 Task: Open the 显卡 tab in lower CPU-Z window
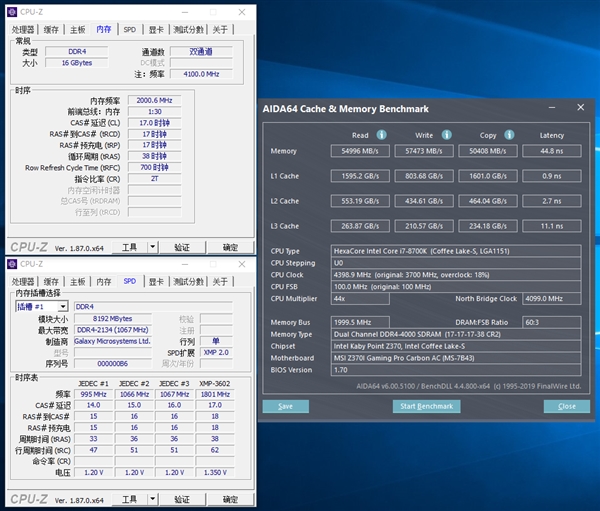[156, 282]
